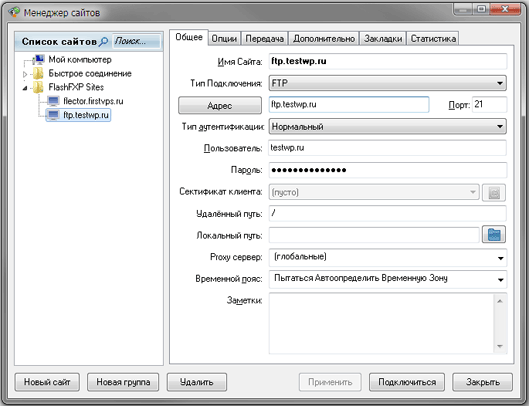
Task: Switch to the Передача tab
Action: (x=264, y=39)
